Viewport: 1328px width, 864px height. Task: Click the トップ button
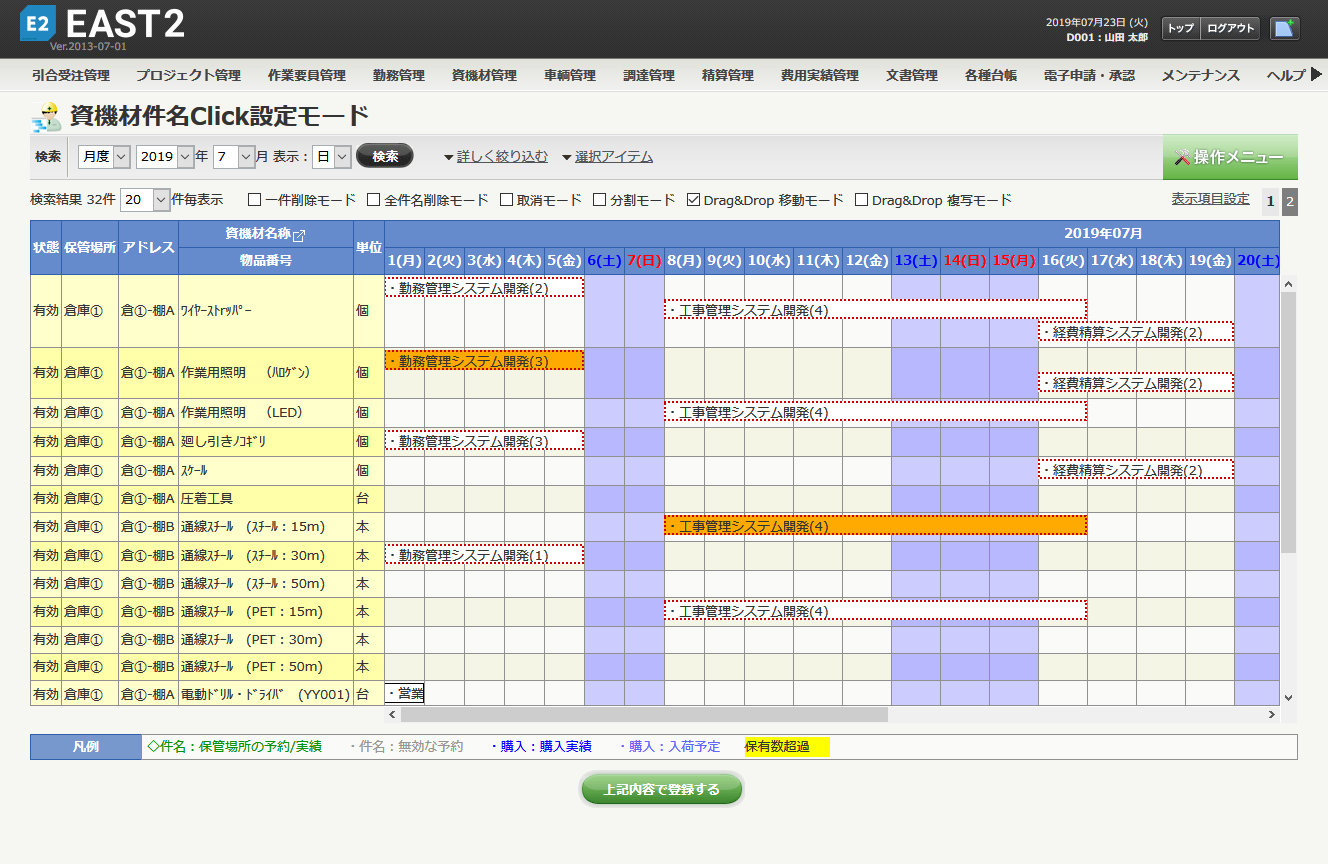click(1181, 29)
